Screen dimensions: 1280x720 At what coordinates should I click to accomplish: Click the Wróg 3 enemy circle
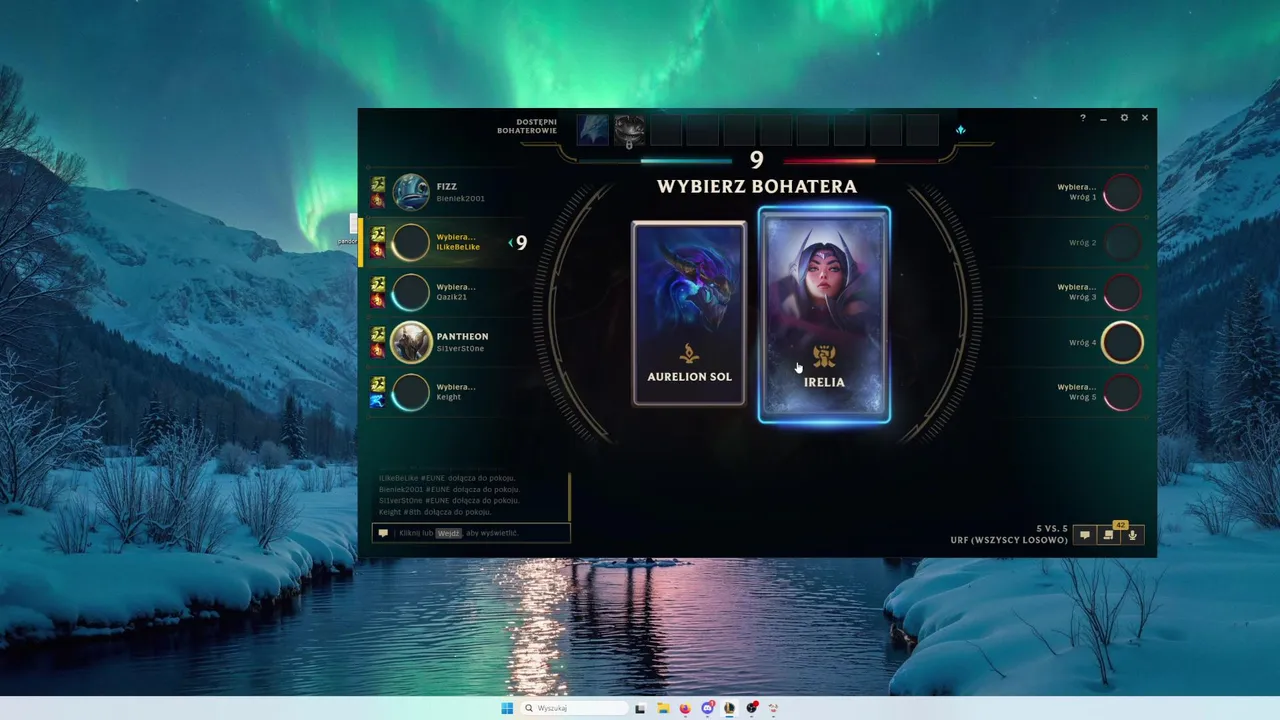tap(1122, 292)
